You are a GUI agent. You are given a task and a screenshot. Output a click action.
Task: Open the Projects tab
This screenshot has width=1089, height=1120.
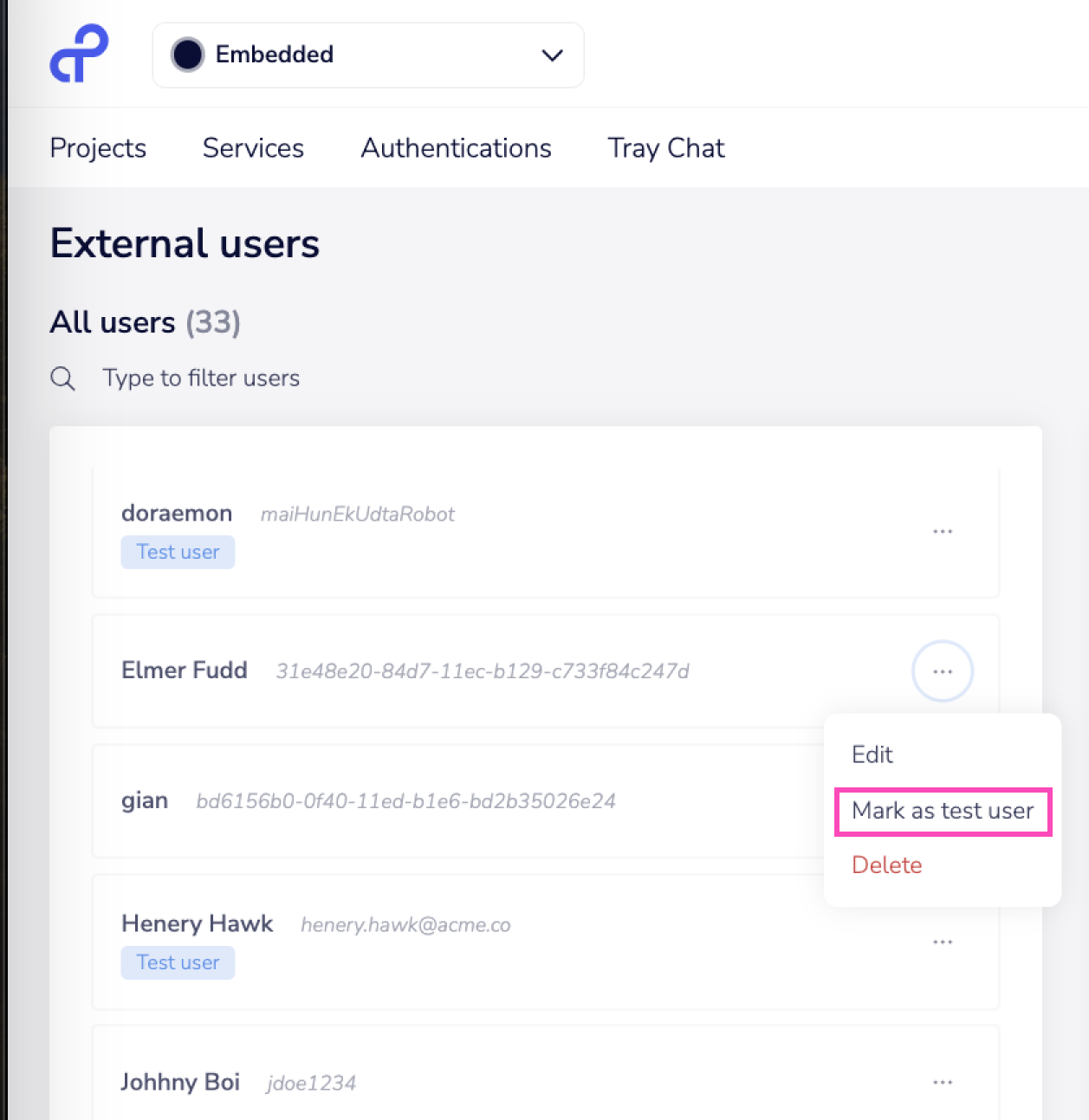(98, 148)
